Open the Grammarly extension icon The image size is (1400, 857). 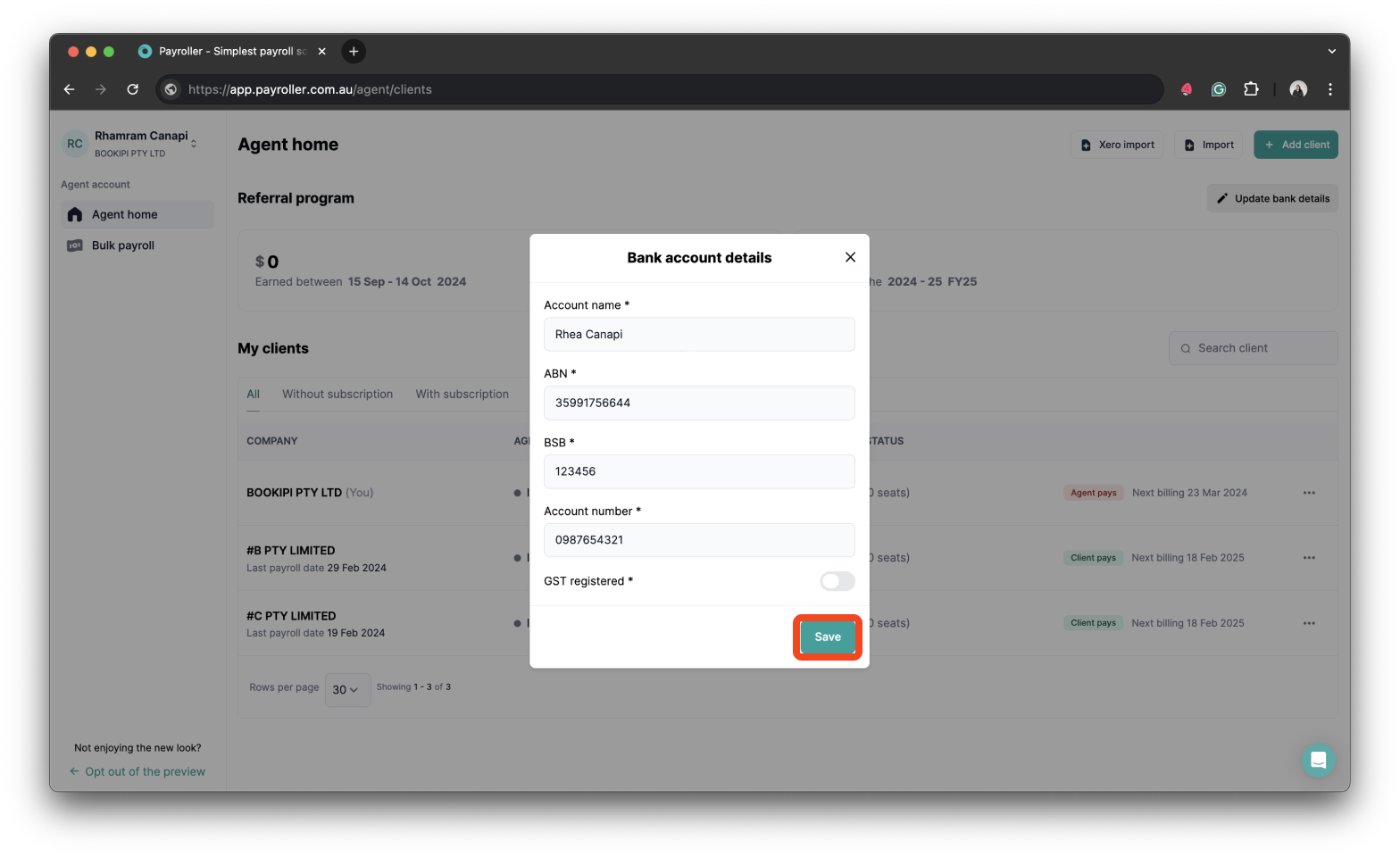(x=1218, y=89)
